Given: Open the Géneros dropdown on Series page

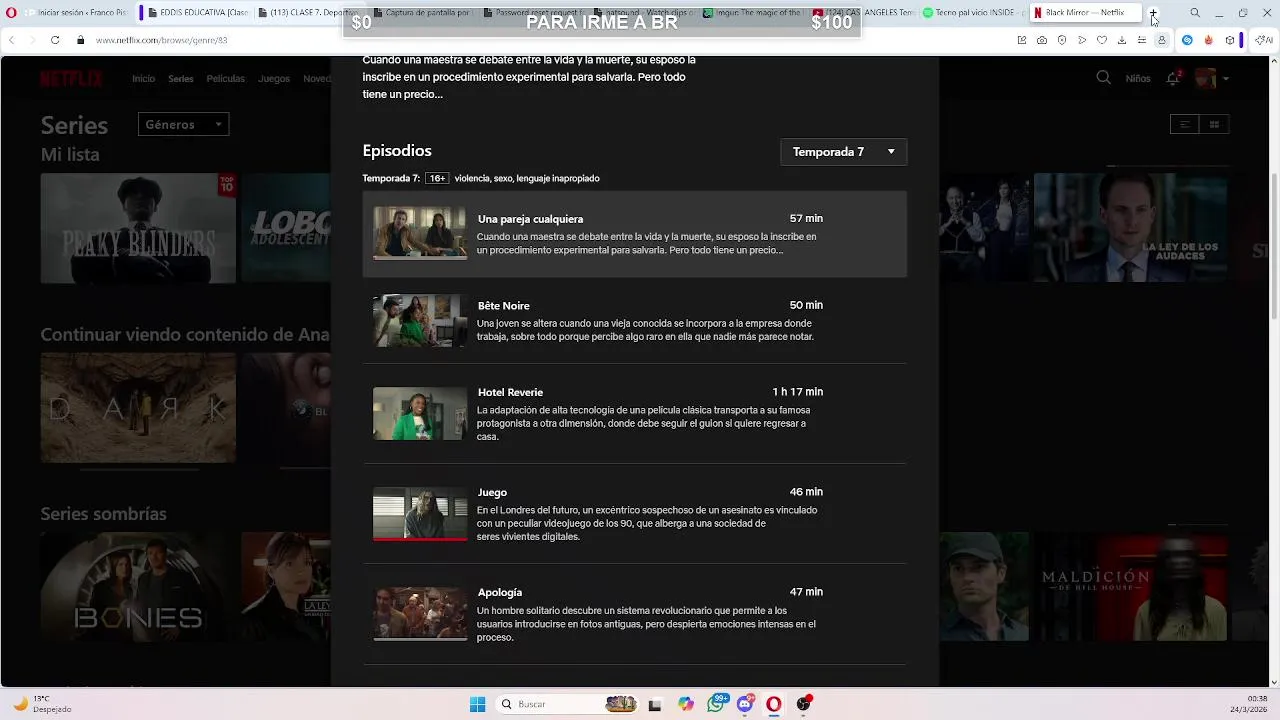Looking at the screenshot, I should point(183,124).
